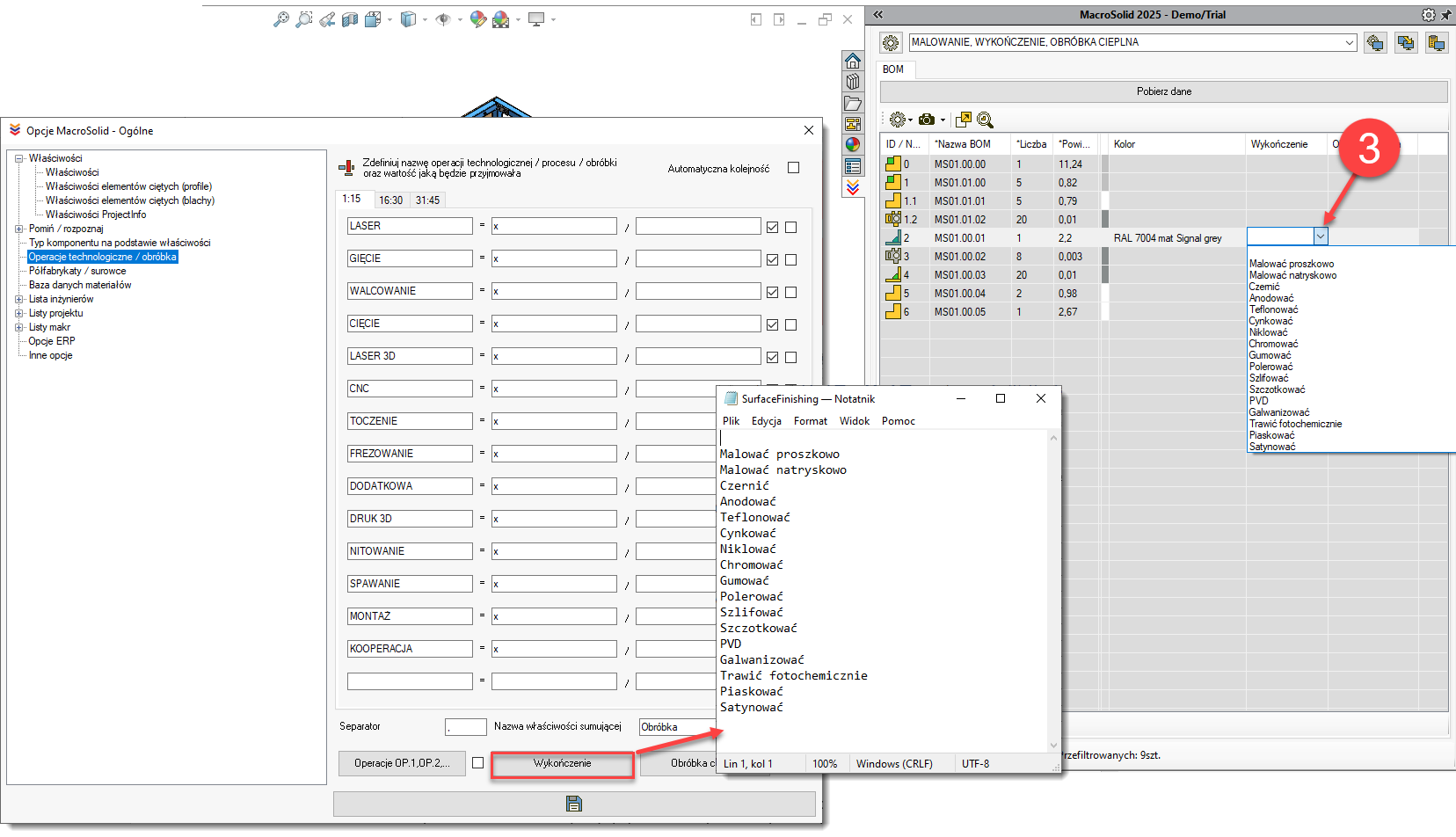Open the MacroSolid chevrons task pane tab

853,187
